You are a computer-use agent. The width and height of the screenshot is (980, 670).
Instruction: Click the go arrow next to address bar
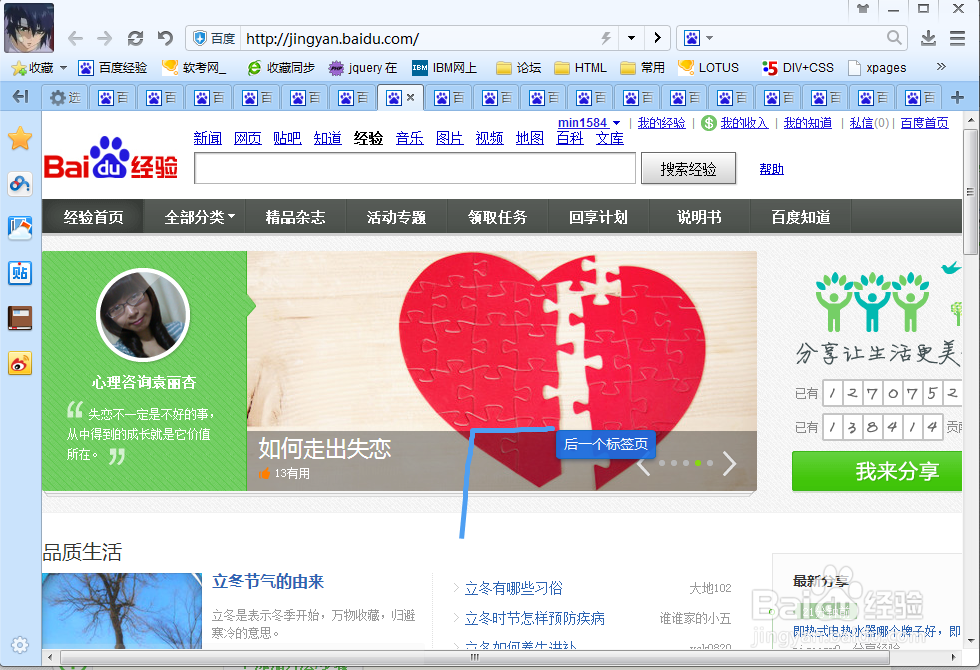657,38
